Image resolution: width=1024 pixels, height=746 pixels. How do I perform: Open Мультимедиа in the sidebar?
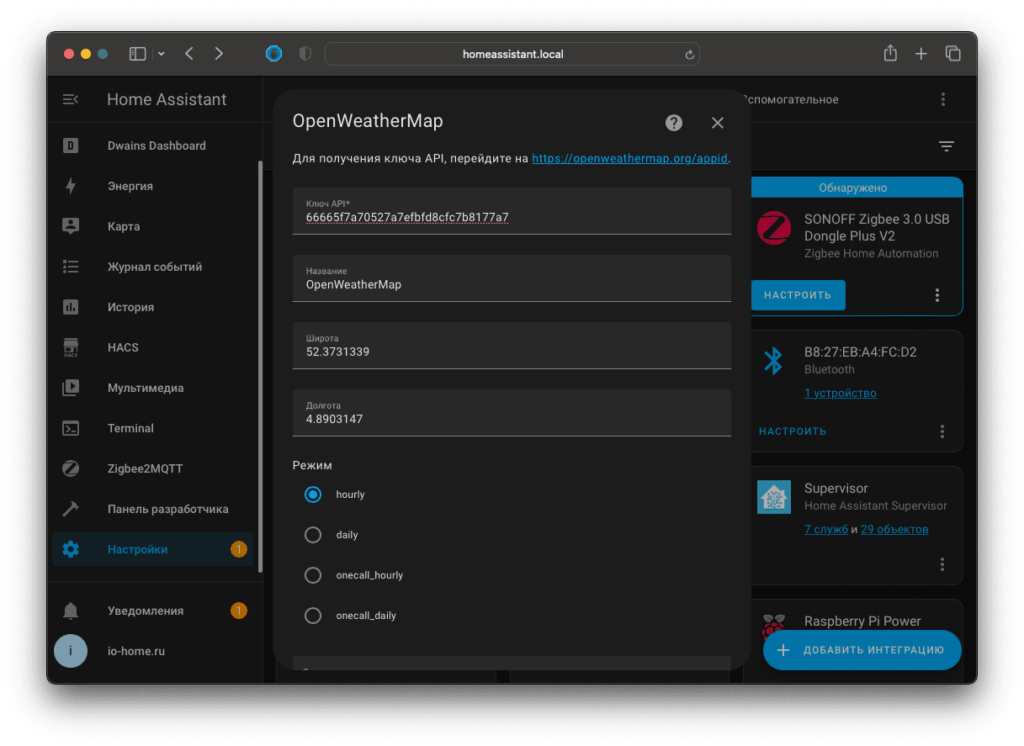(x=146, y=388)
